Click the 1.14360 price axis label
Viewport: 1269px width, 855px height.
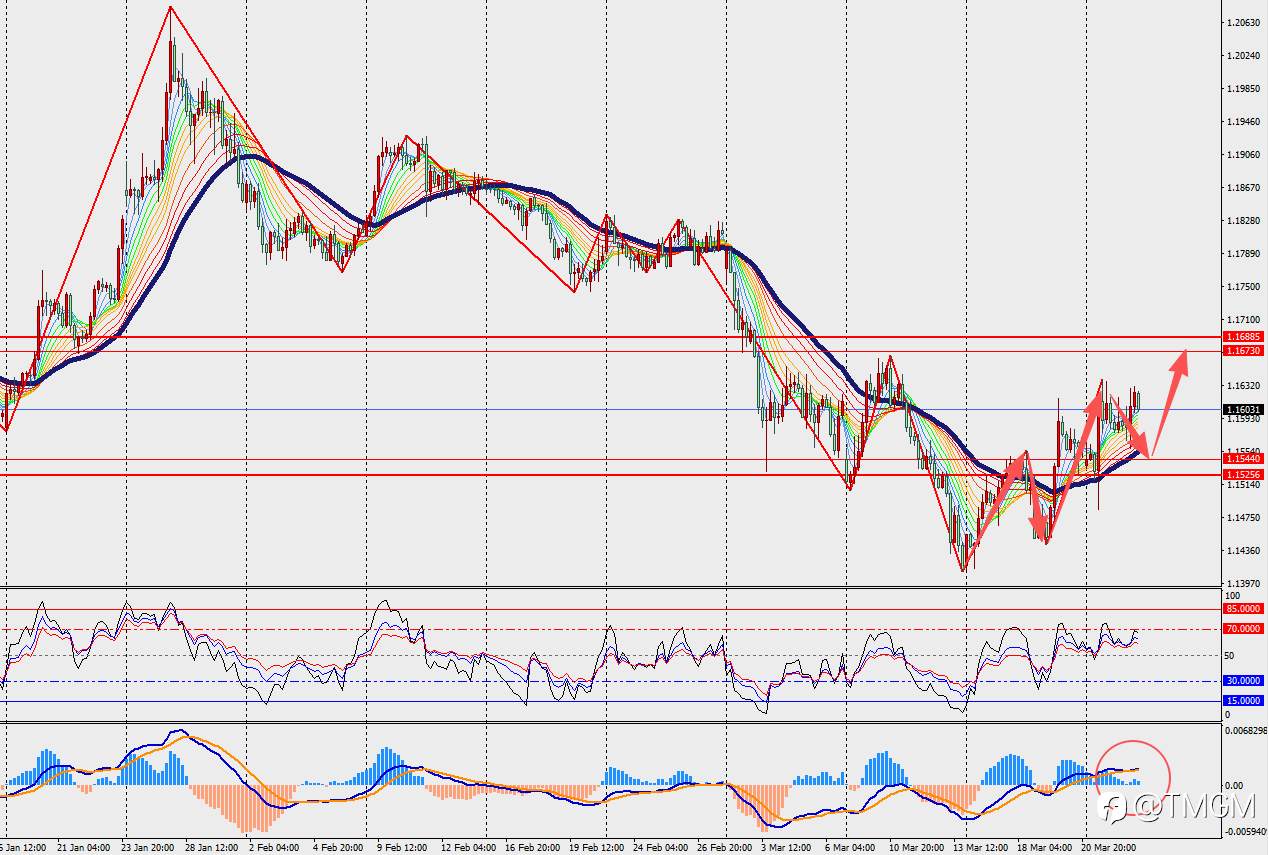coord(1244,551)
